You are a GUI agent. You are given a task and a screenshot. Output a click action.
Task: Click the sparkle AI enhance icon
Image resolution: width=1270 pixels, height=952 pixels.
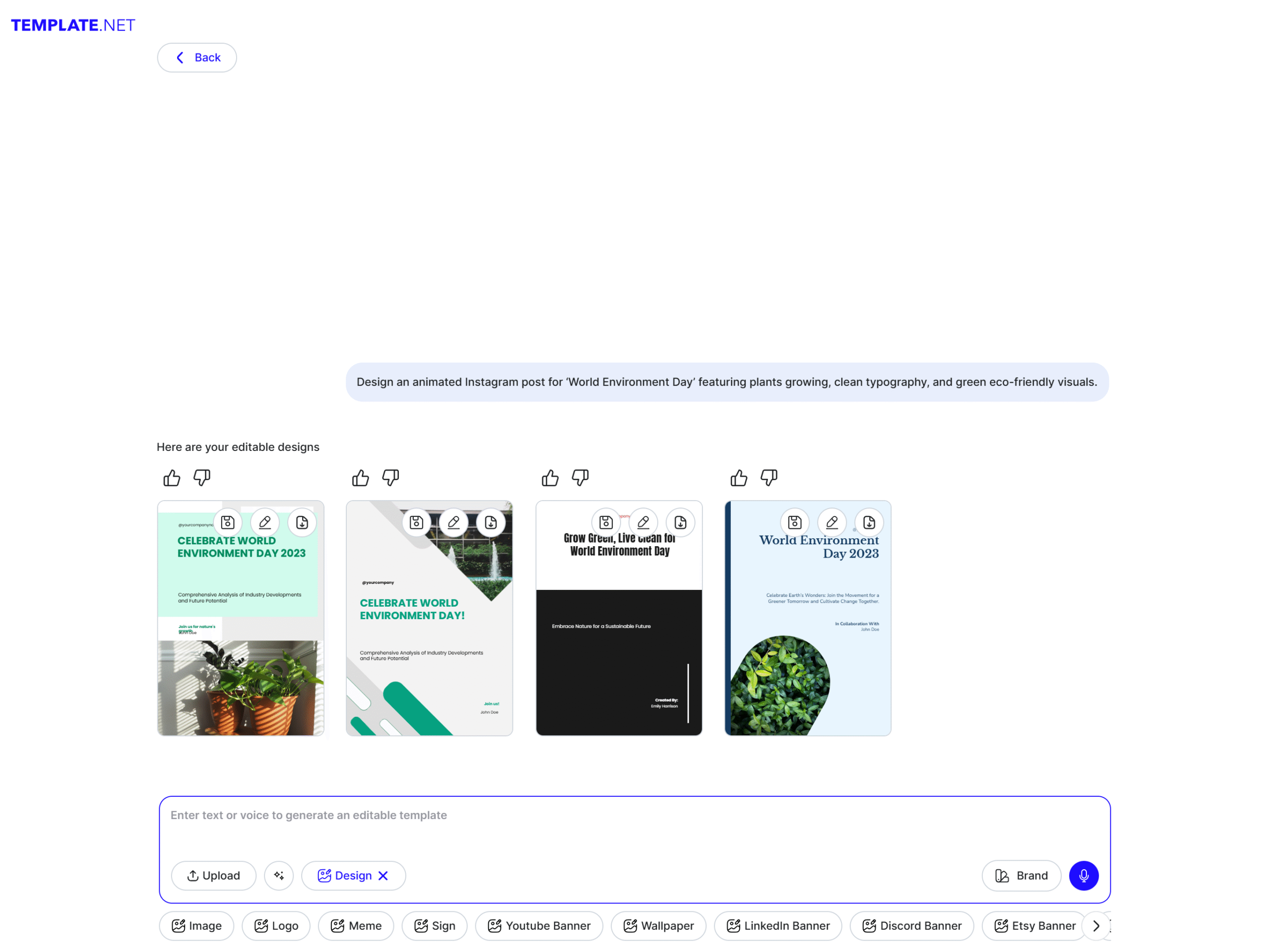point(279,876)
